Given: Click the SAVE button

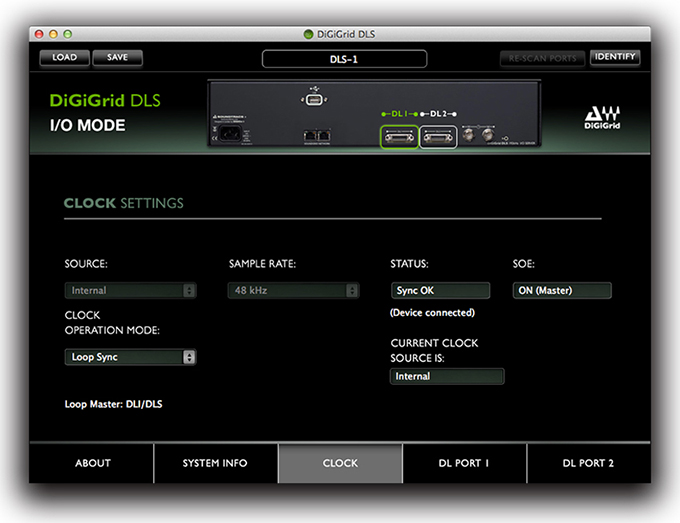Looking at the screenshot, I should [x=118, y=58].
